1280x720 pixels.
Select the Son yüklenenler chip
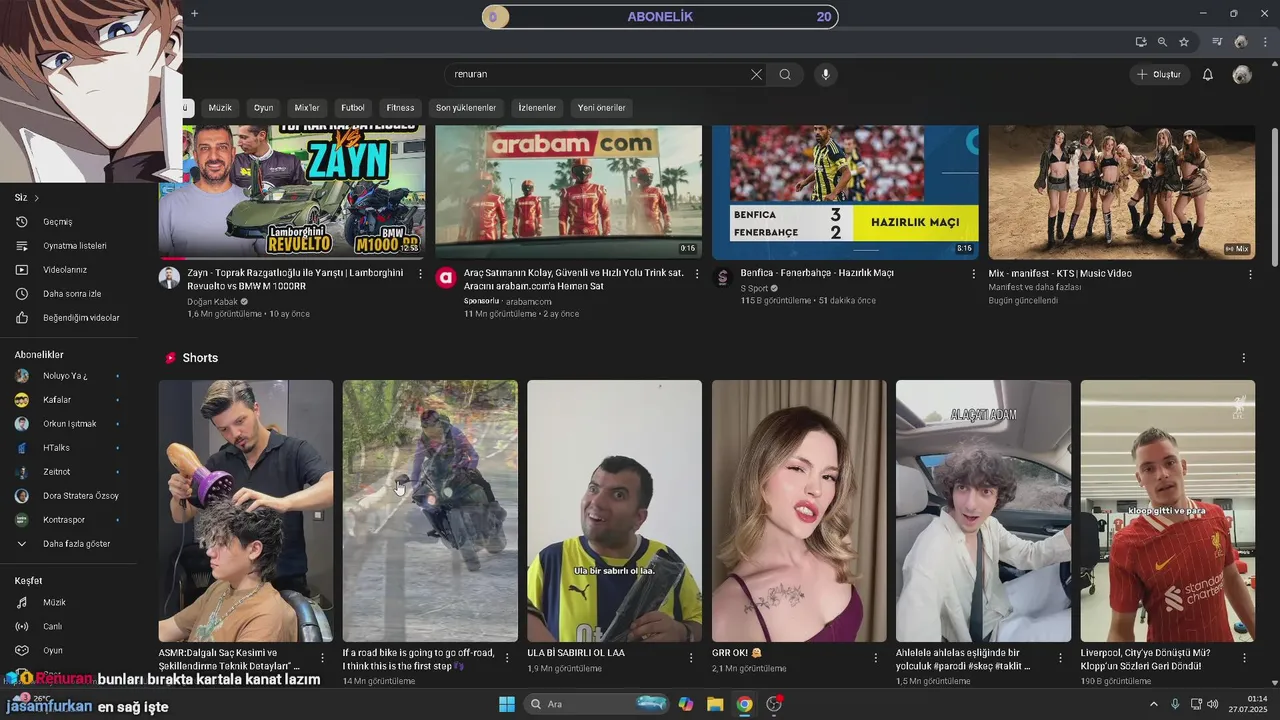tap(466, 108)
